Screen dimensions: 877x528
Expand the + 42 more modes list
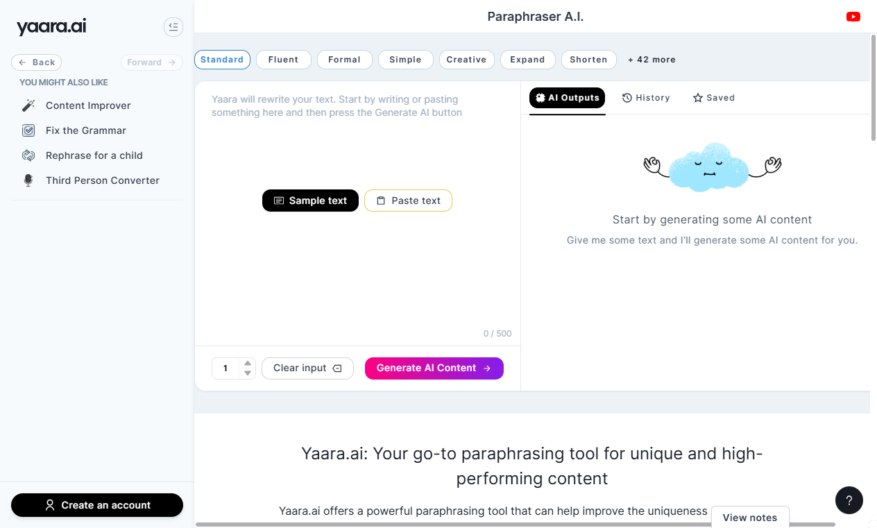click(x=652, y=60)
